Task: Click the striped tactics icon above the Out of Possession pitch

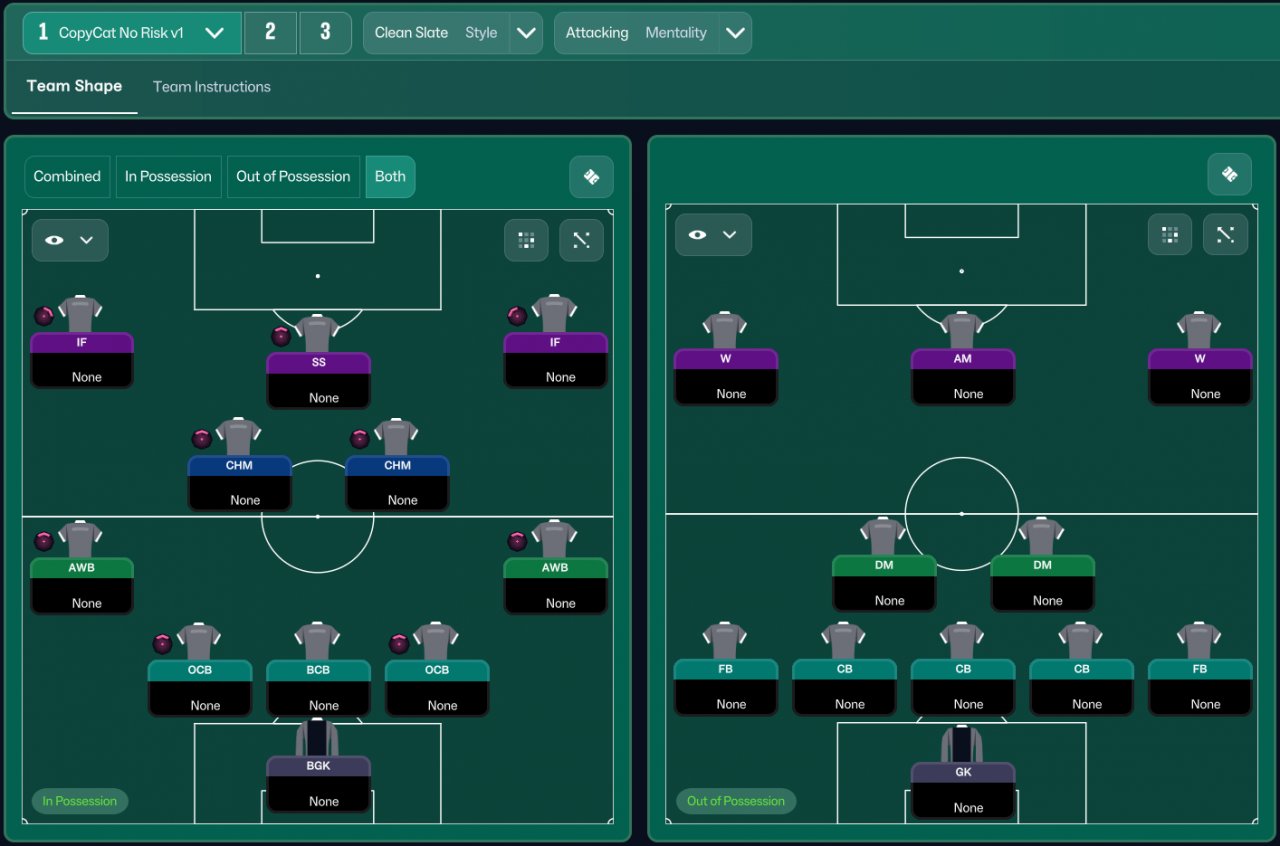Action: coord(1229,174)
